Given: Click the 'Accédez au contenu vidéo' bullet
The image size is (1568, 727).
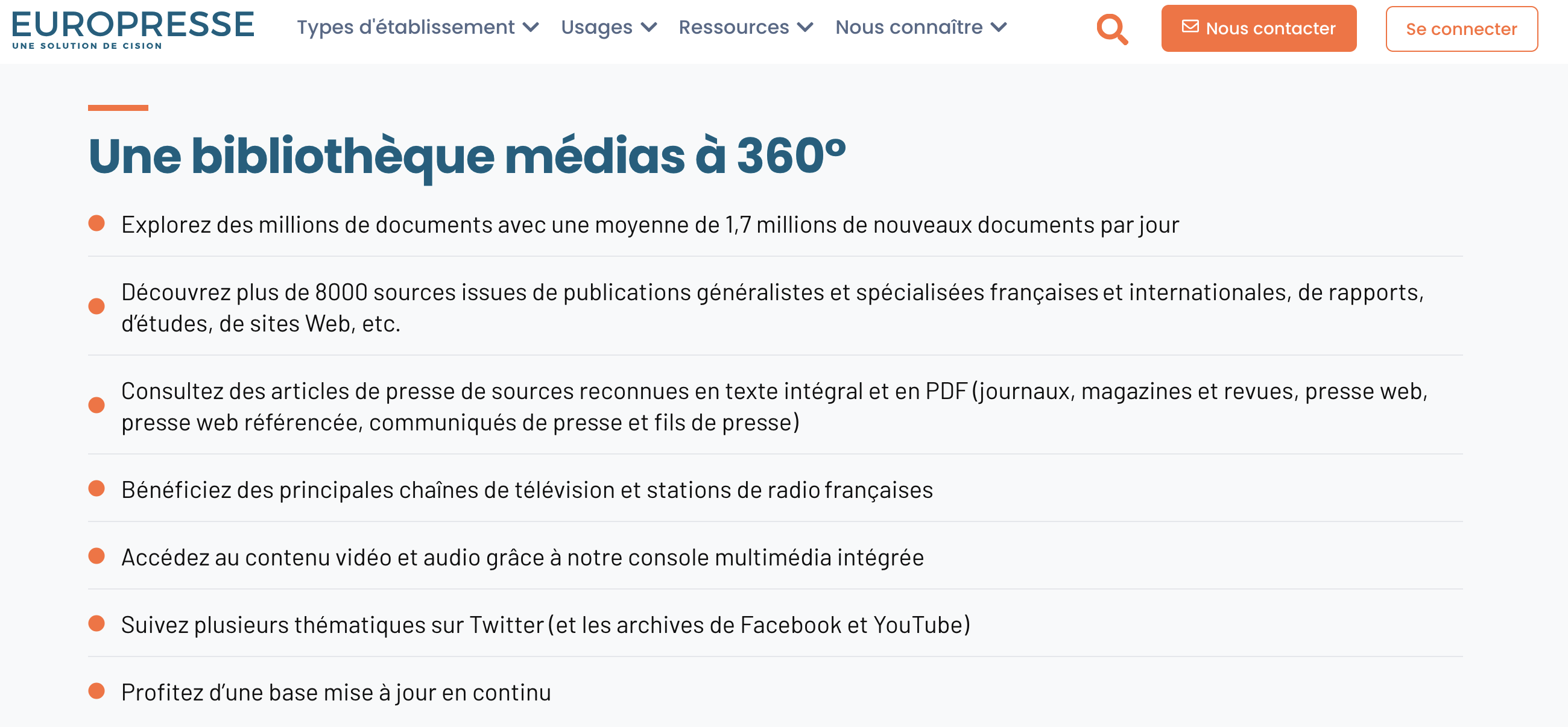Looking at the screenshot, I should (96, 556).
